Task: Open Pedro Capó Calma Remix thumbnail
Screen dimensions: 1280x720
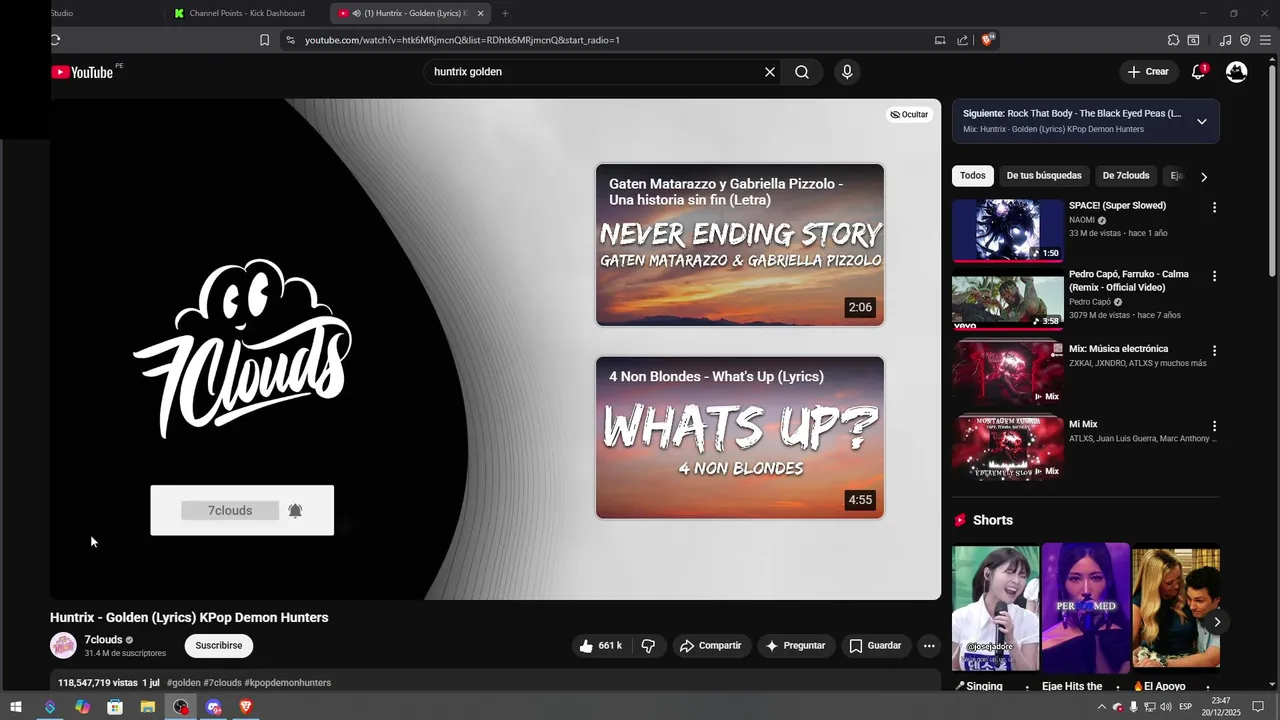Action: pos(1008,299)
